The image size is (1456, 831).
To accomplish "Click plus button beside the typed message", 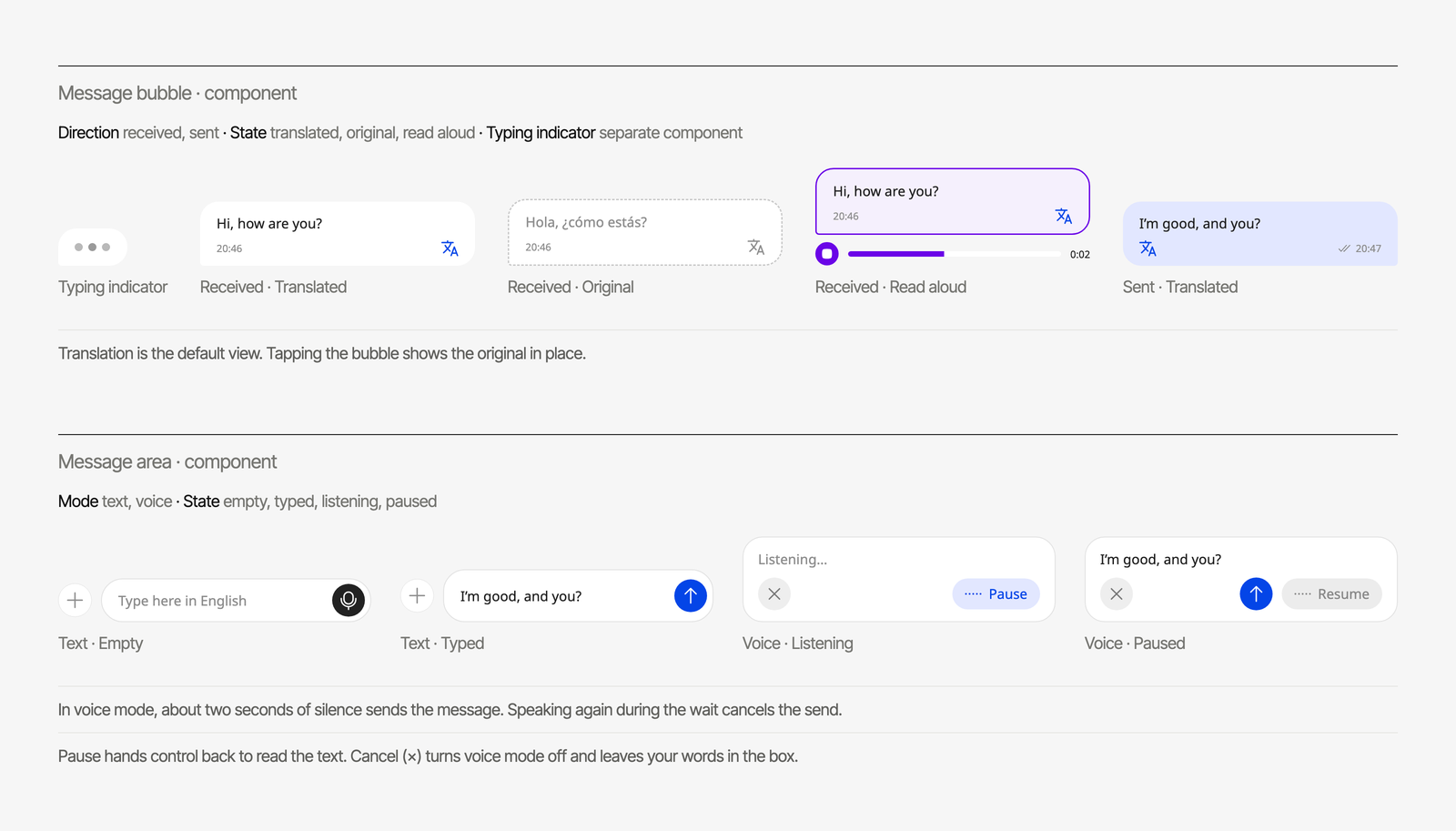I will [417, 596].
